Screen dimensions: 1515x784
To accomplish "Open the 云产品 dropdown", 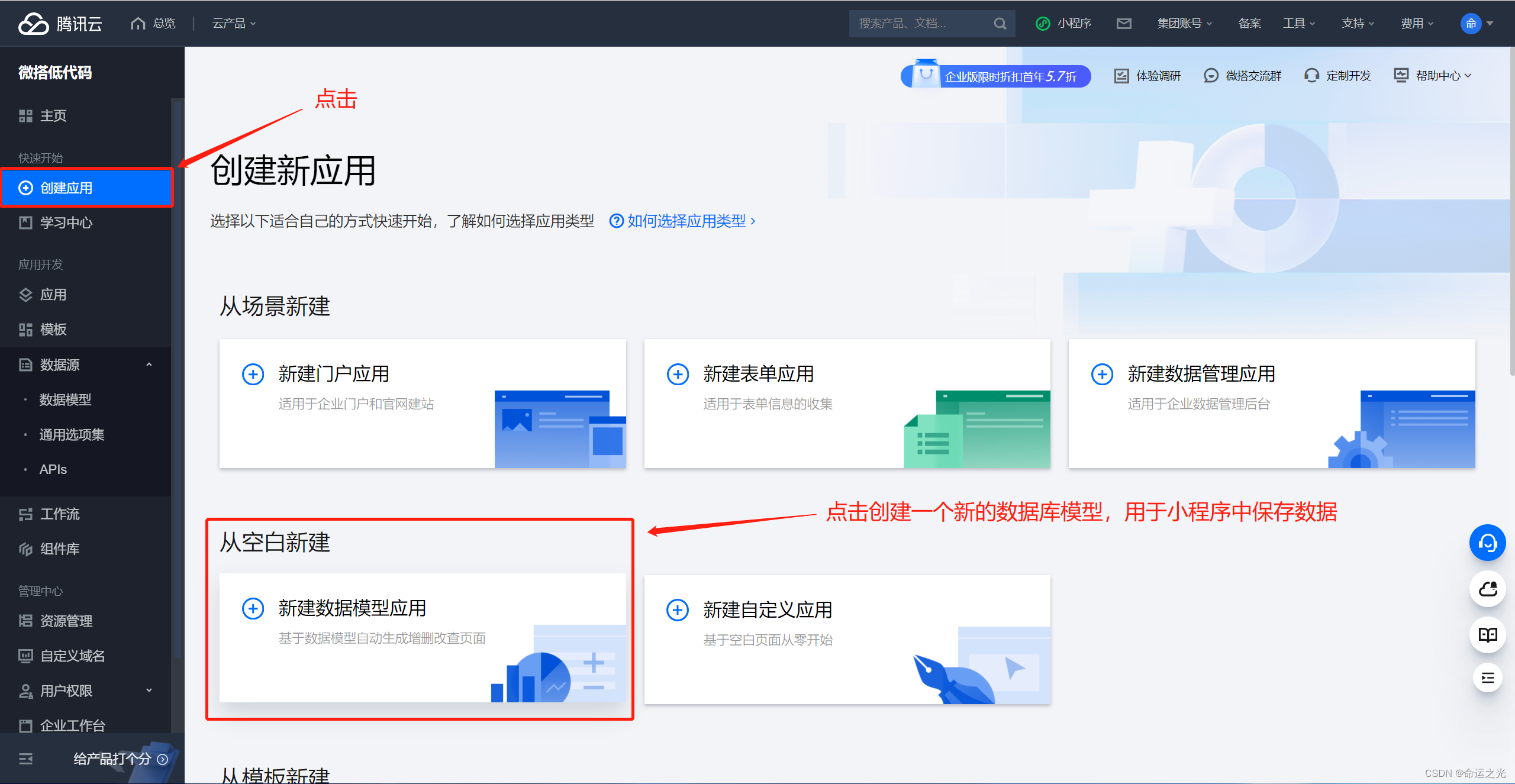I will (x=234, y=24).
